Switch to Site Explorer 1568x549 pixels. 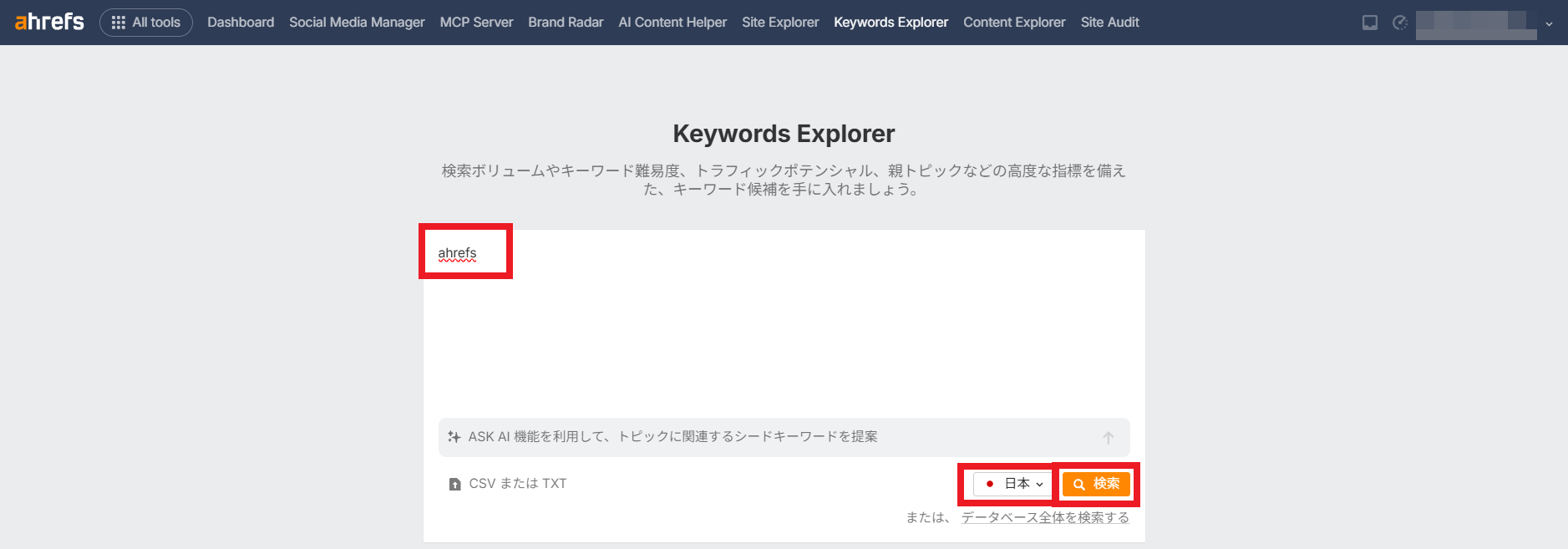[780, 23]
